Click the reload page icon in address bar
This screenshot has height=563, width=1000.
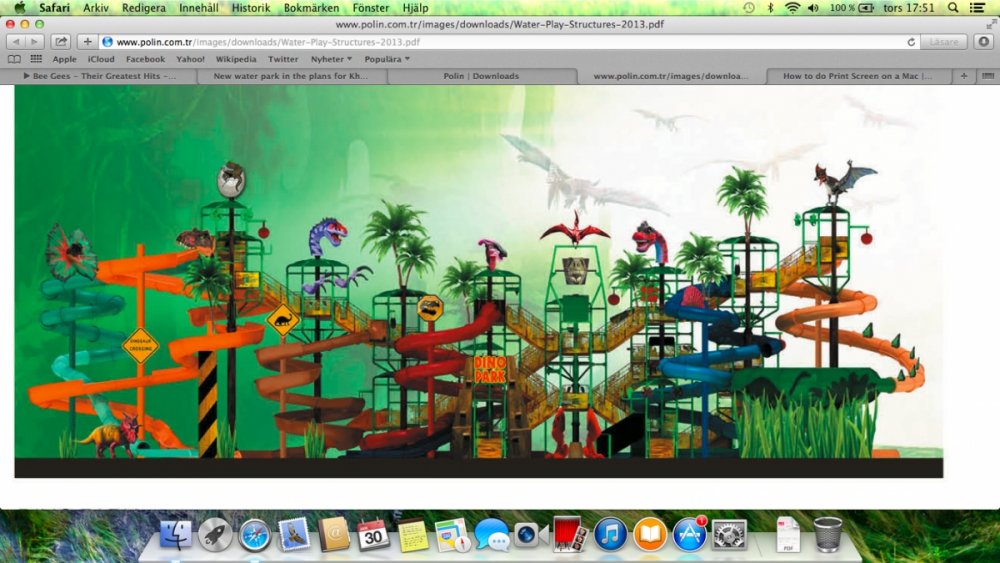911,42
